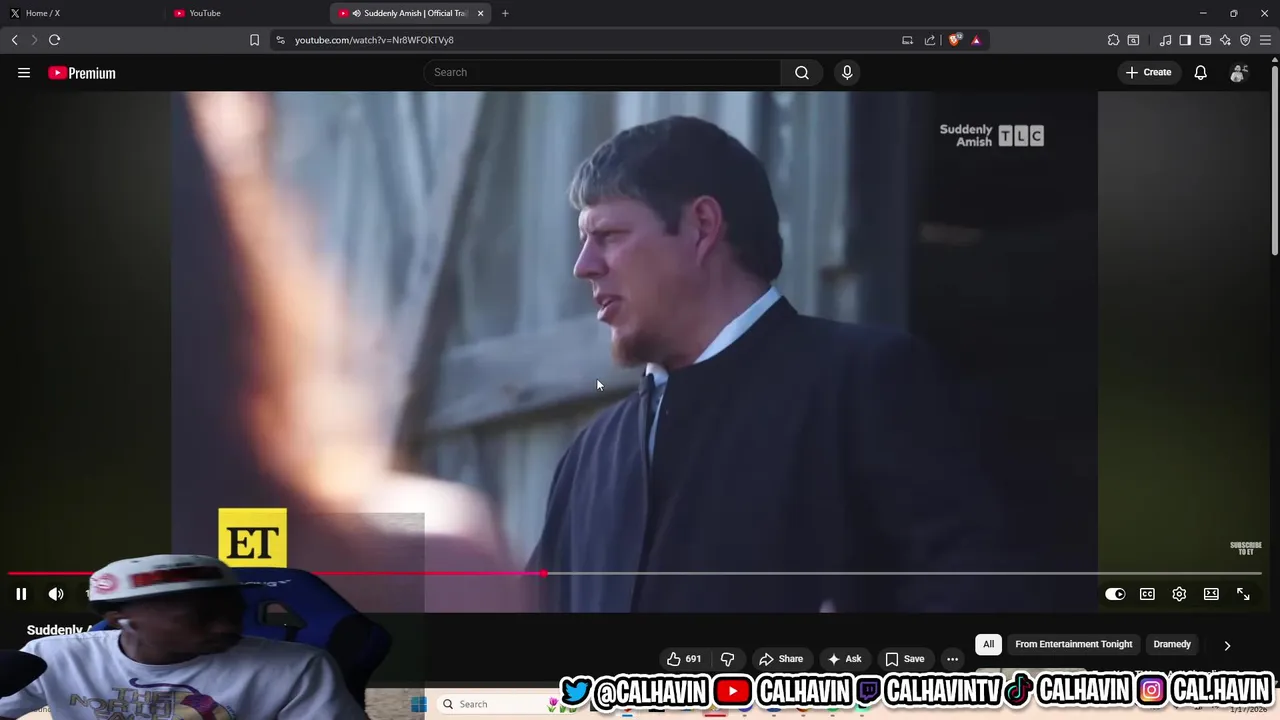Screen dimensions: 1280x720
Task: Open the media playlist music note icon
Action: coord(1165,40)
